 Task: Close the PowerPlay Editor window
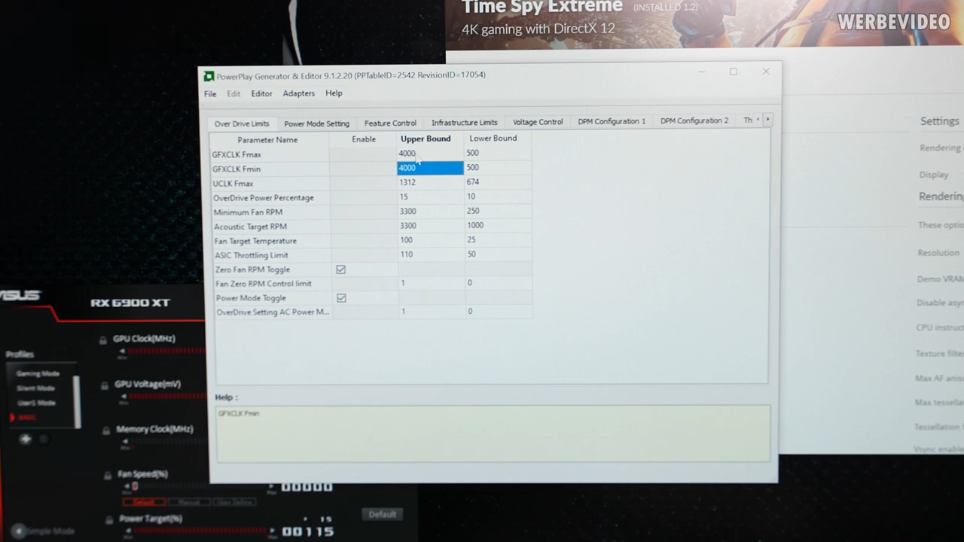[x=766, y=71]
